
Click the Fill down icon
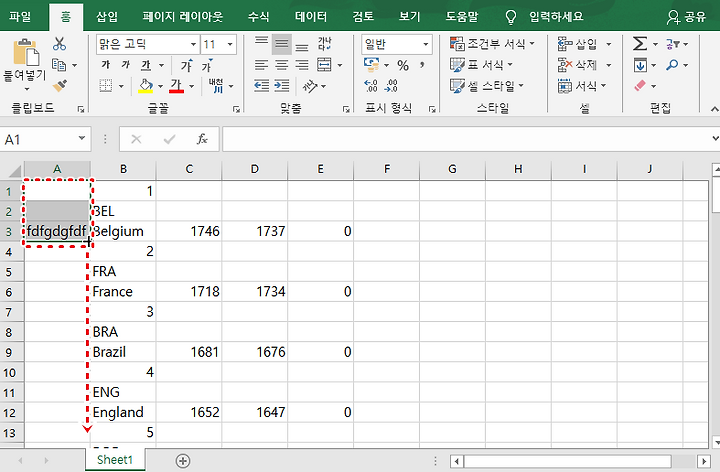(640, 65)
